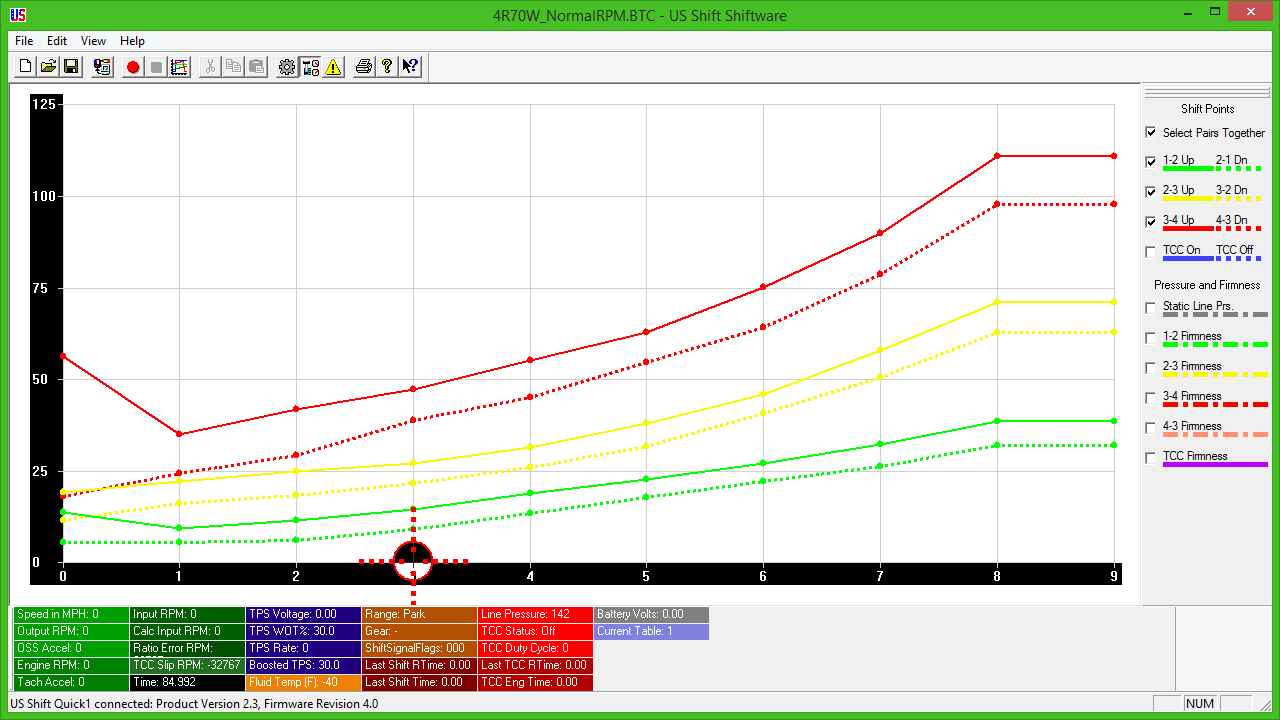
Task: Click the scissors cut icon
Action: (x=210, y=67)
